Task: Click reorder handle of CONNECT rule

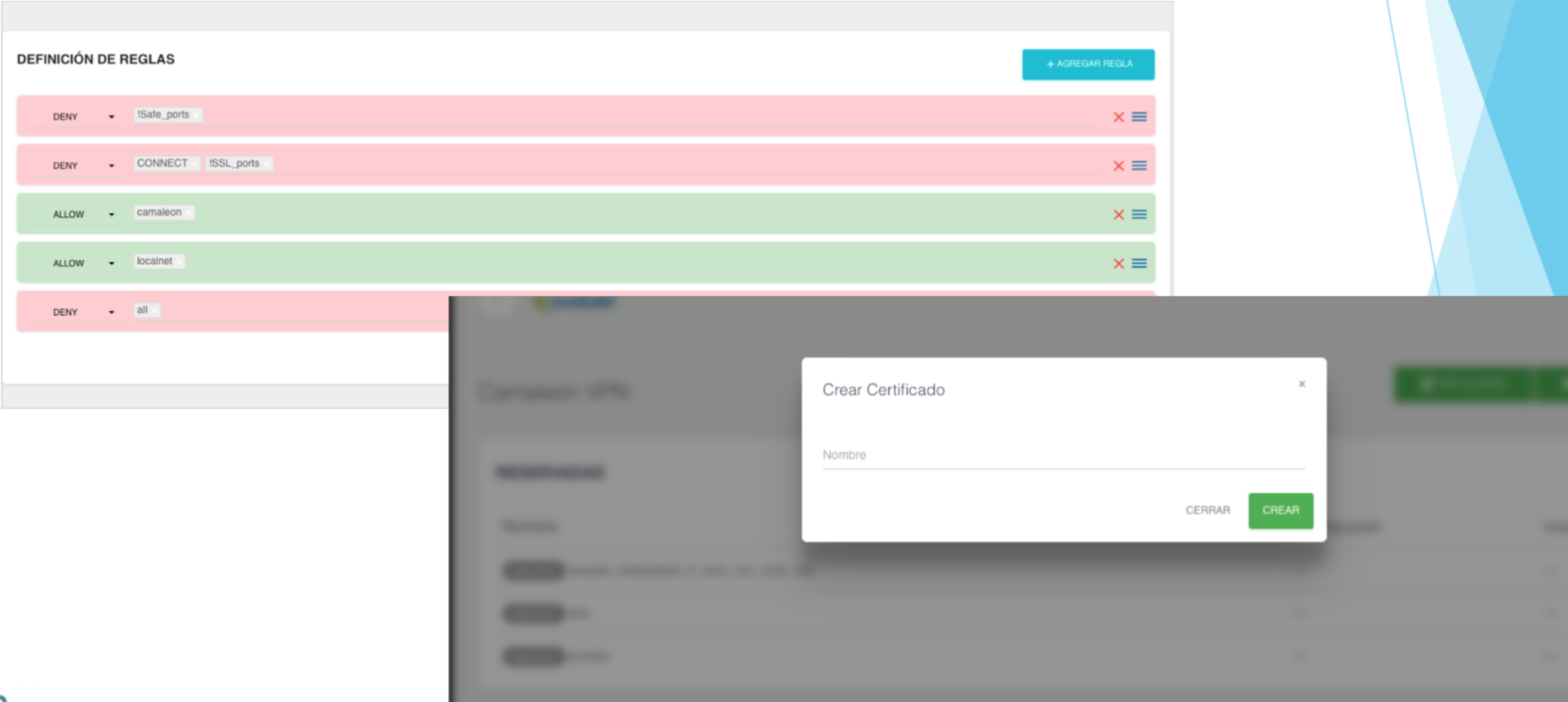Action: pos(1139,165)
